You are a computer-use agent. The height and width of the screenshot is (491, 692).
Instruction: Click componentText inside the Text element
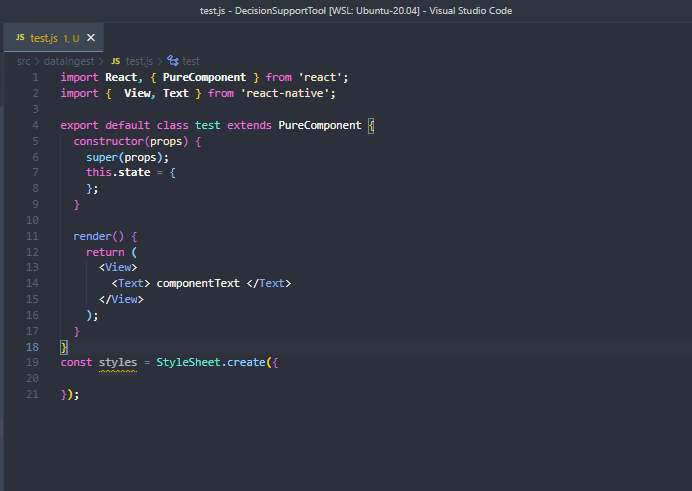pyautogui.click(x=198, y=283)
